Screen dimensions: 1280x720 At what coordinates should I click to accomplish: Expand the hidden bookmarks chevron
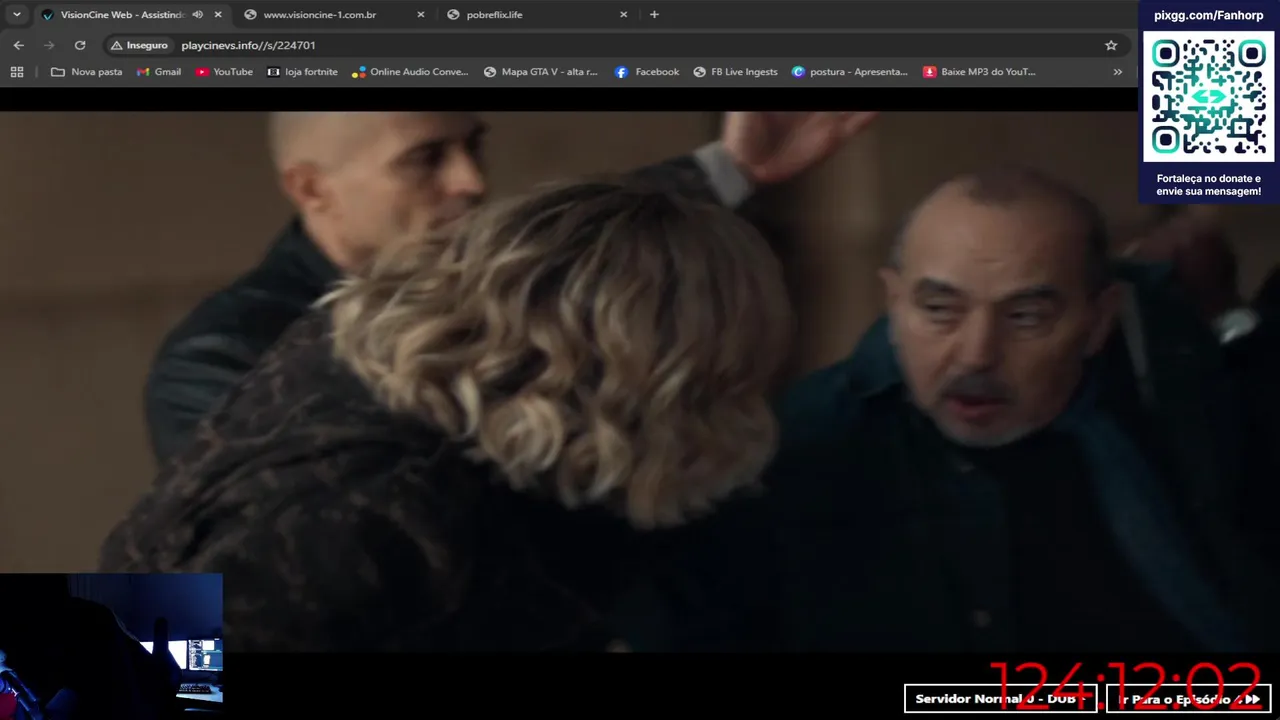pyautogui.click(x=1117, y=72)
